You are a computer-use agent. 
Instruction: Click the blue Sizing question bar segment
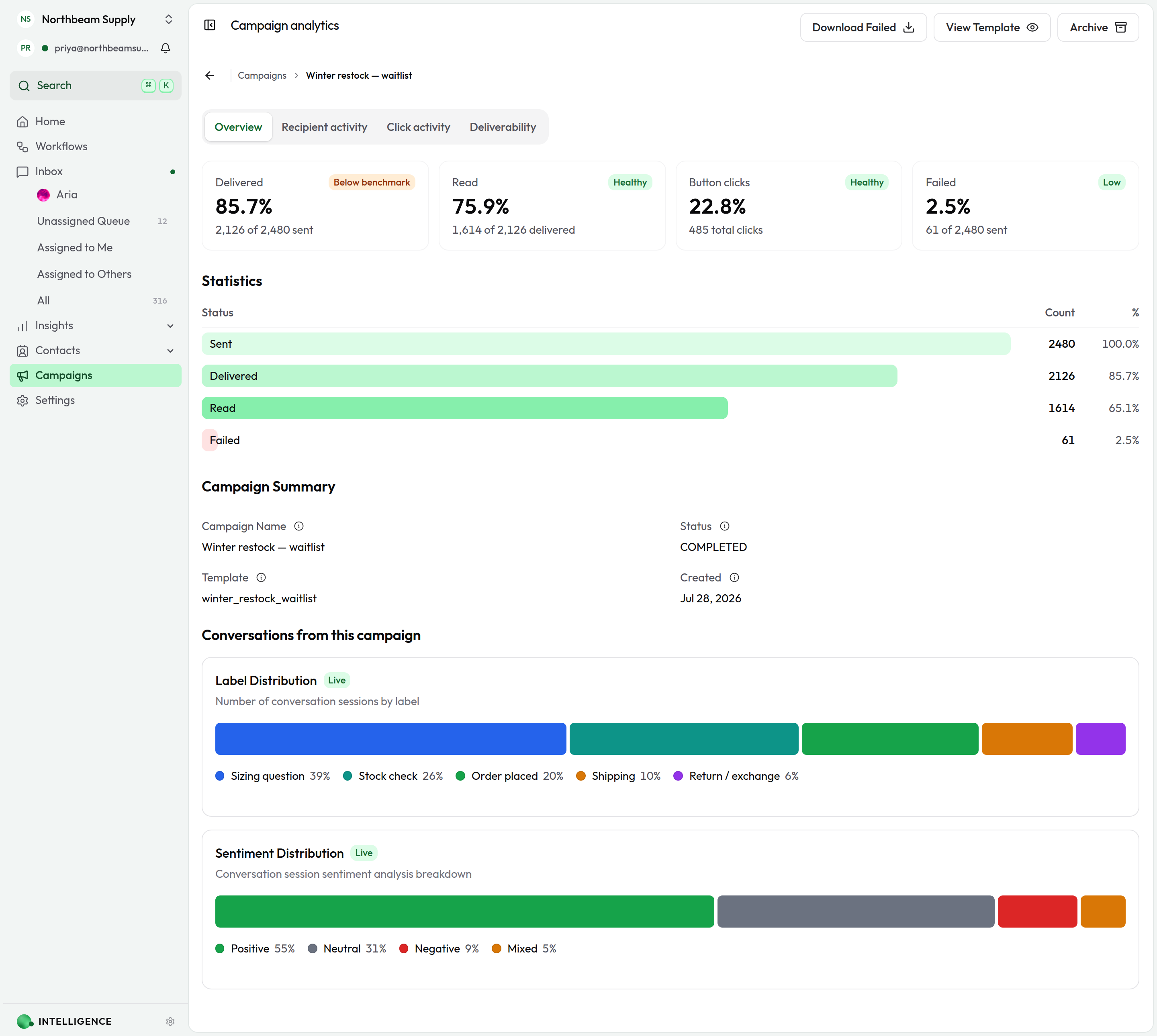click(x=390, y=739)
